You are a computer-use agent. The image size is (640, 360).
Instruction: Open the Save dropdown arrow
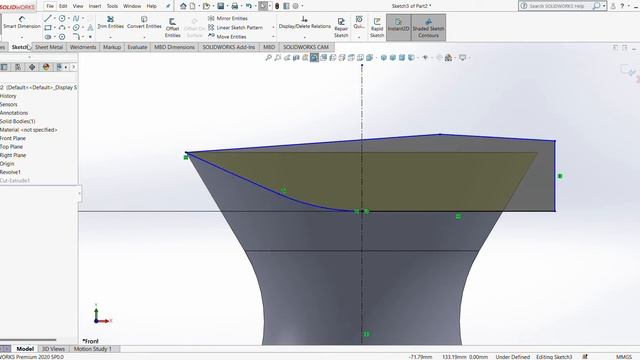click(x=227, y=7)
